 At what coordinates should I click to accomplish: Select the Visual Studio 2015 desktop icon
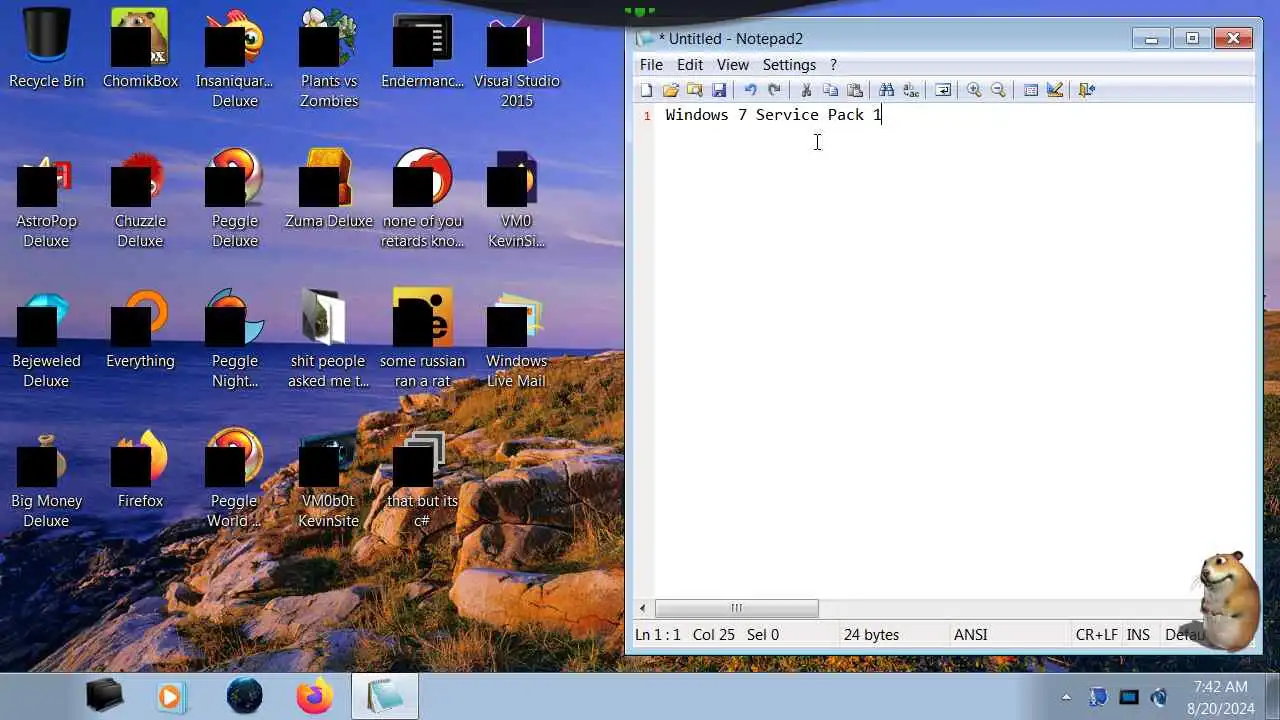tap(517, 60)
